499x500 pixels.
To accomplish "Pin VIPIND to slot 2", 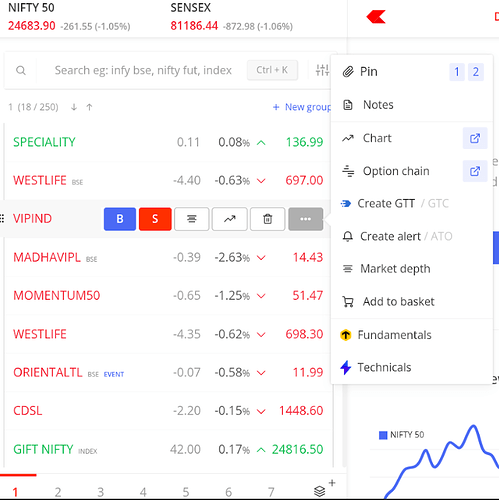I will click(x=476, y=72).
